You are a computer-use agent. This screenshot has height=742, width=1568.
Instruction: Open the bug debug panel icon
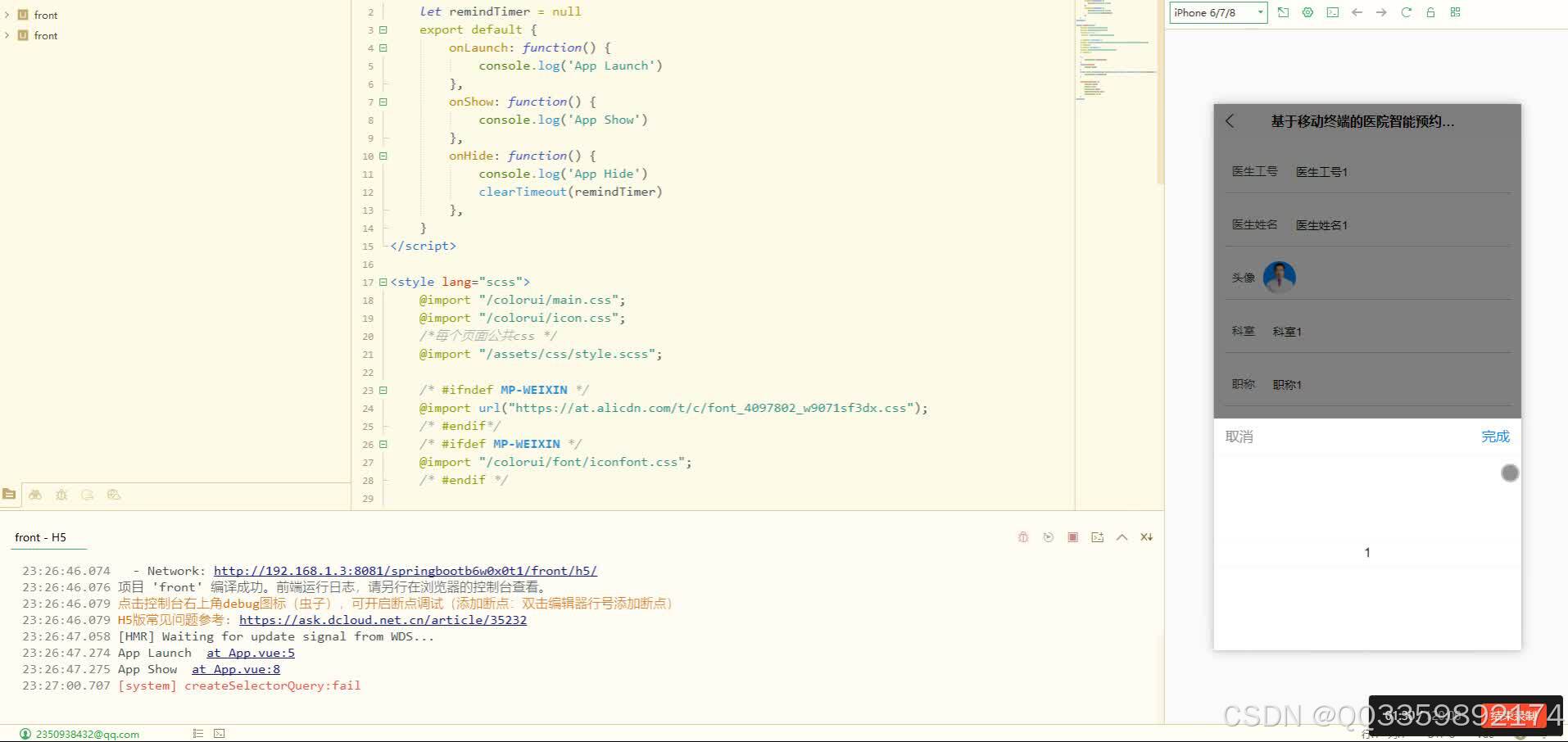click(x=61, y=495)
